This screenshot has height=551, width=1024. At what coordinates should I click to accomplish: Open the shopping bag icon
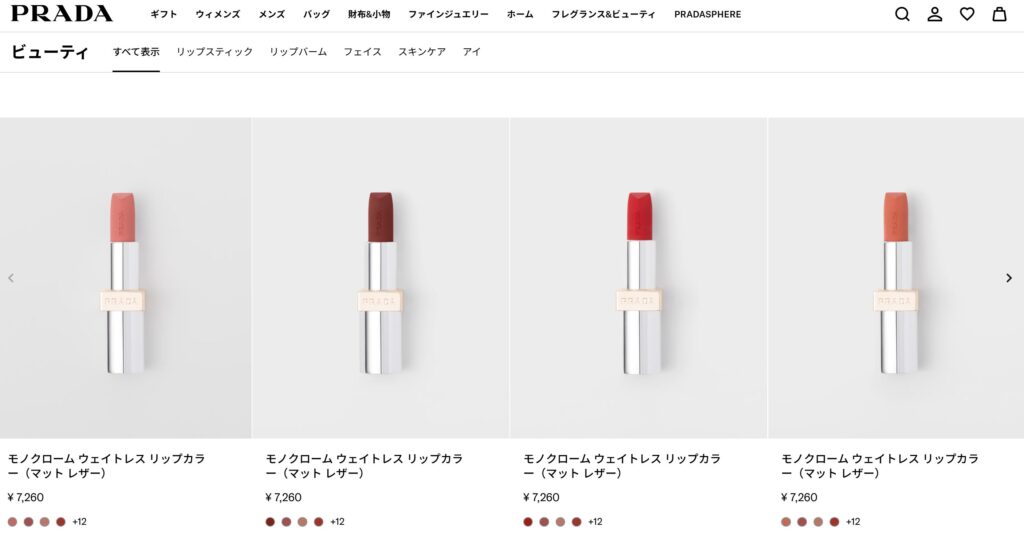coord(999,14)
